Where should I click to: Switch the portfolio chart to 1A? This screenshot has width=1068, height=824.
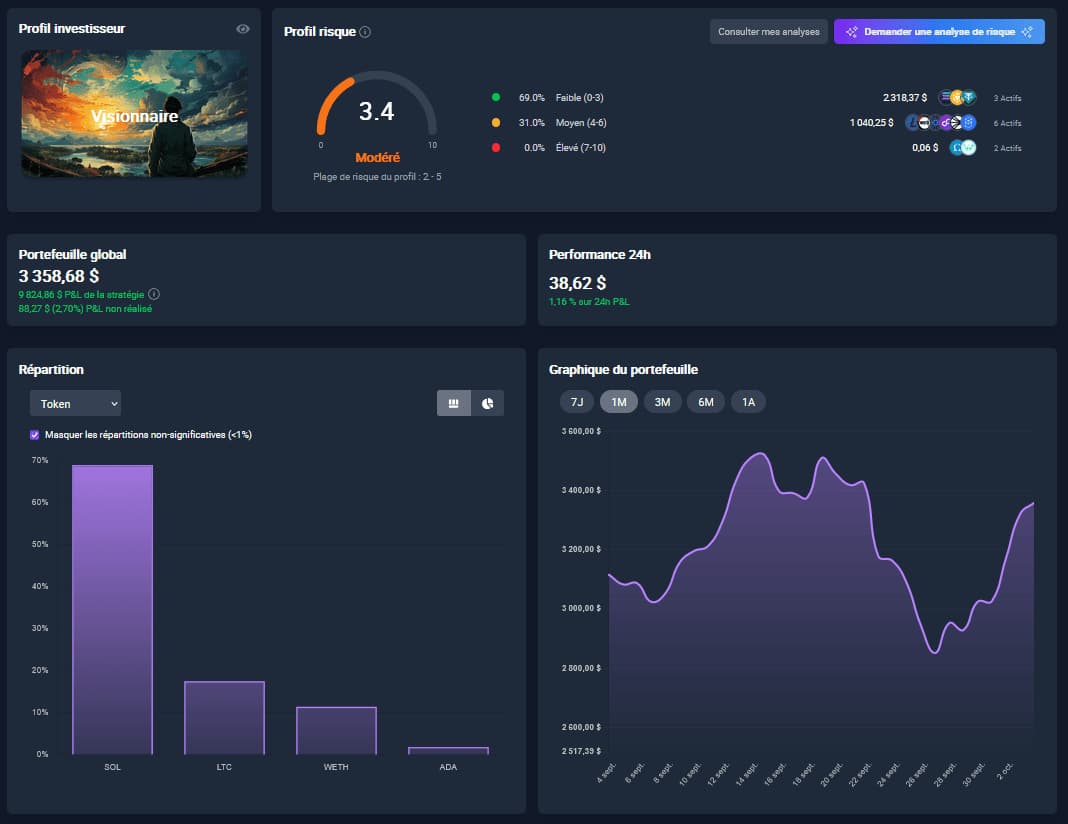click(748, 400)
